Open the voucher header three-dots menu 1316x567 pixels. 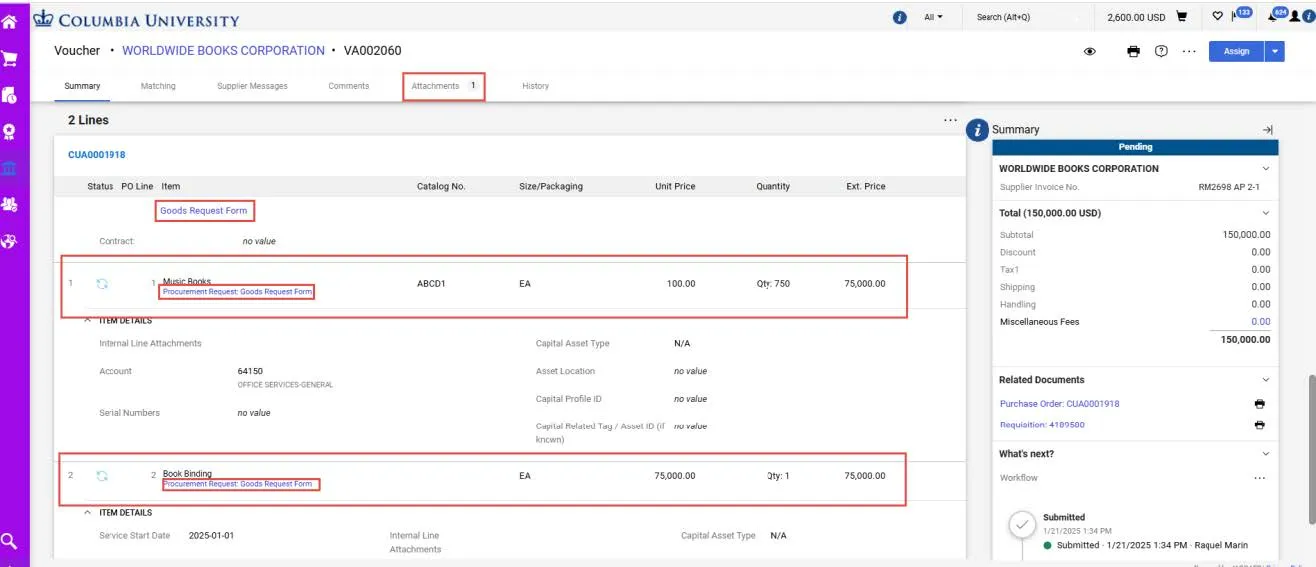click(1189, 51)
